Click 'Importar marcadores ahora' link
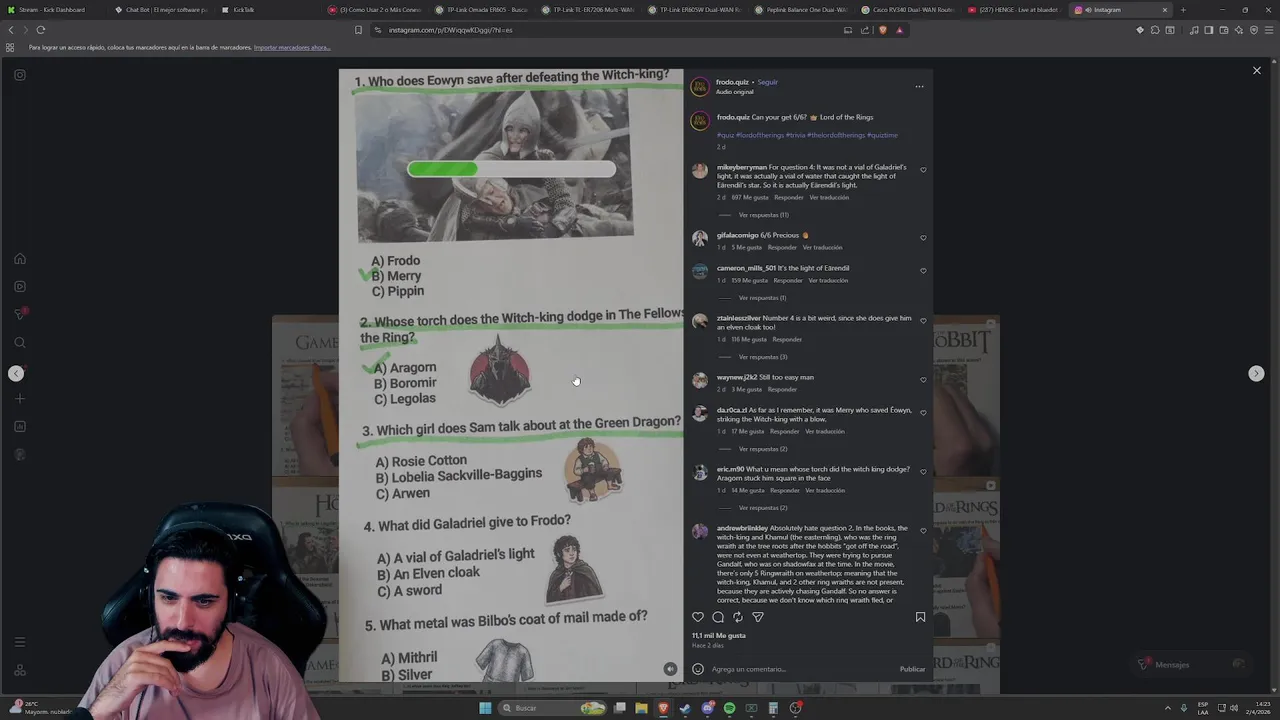Screen dimensions: 1280x720 tap(292, 47)
